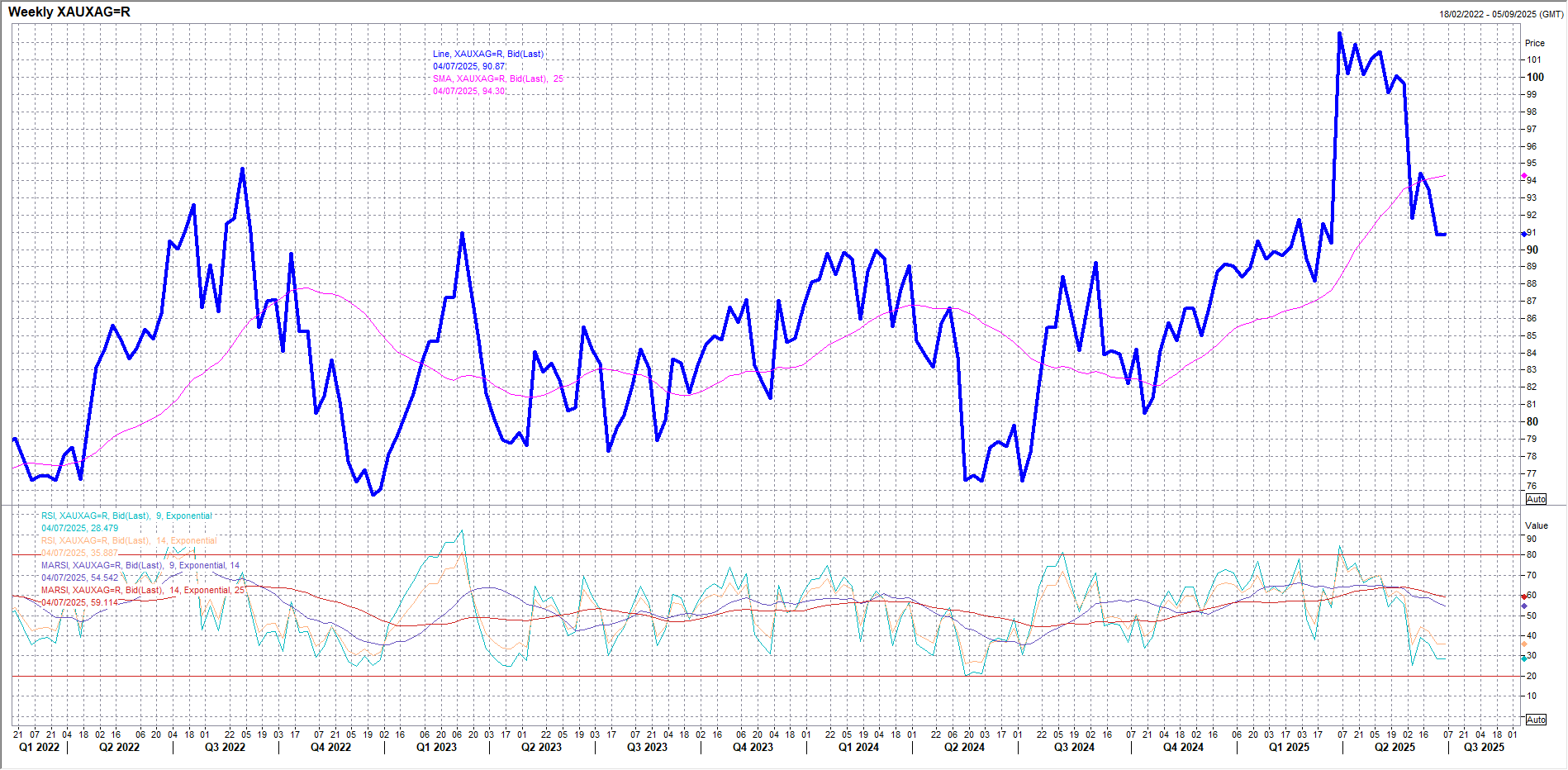This screenshot has height=770, width=1568.
Task: Click the price line's 2025 peak above 101
Action: pyautogui.click(x=1339, y=34)
